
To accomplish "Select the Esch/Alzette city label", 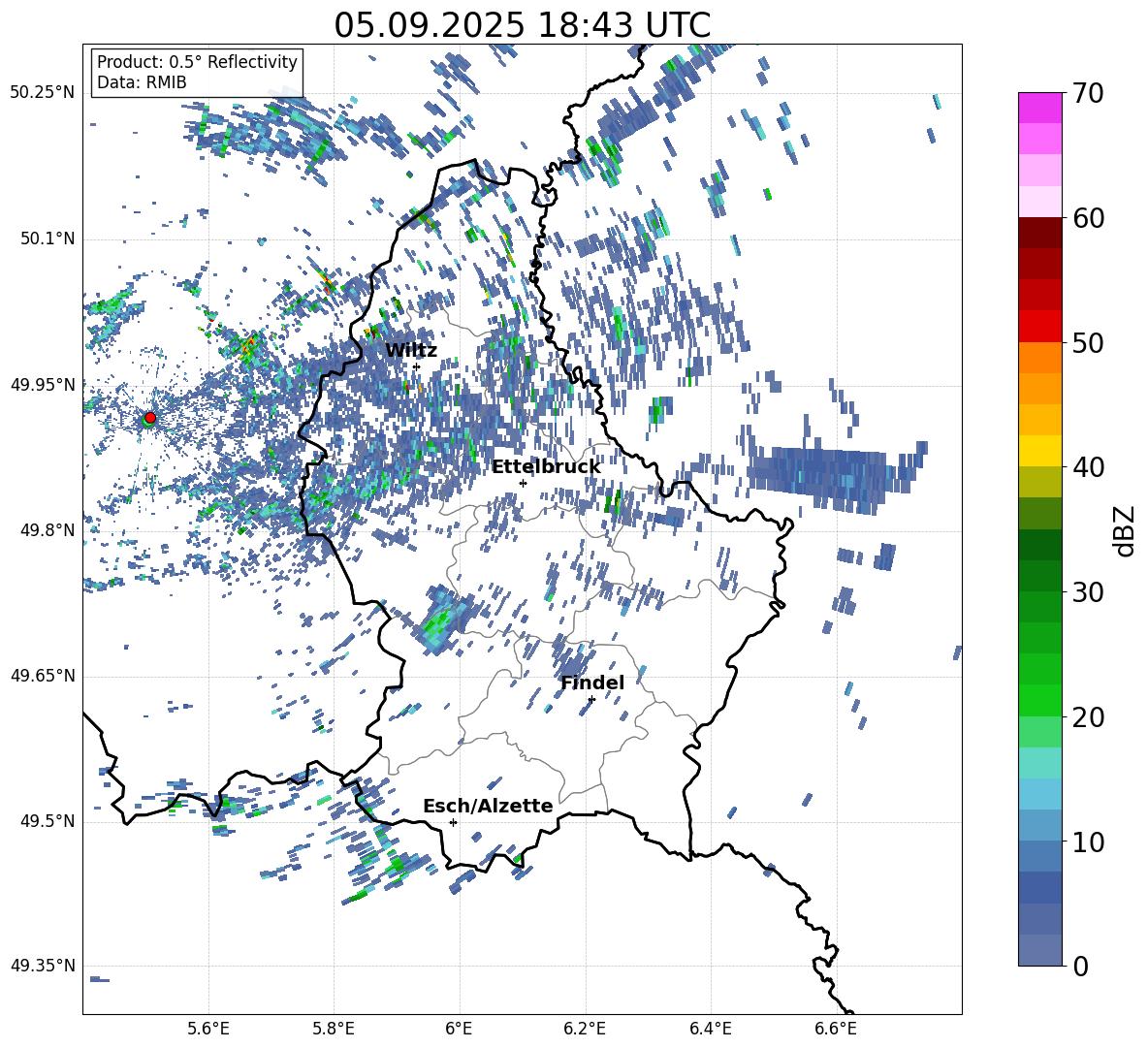I will [488, 806].
